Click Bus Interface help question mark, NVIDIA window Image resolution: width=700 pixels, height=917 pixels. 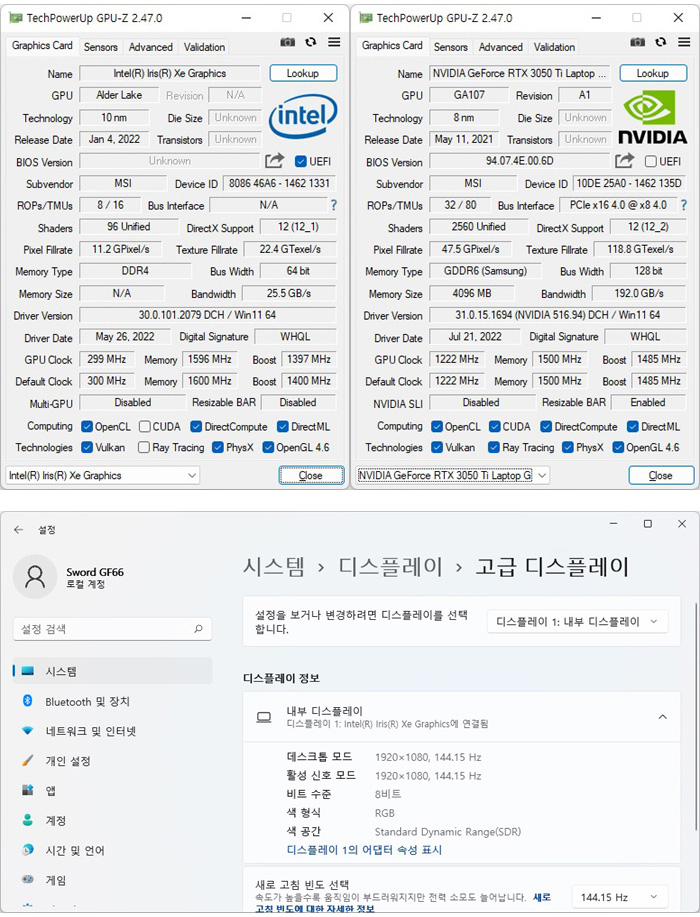point(684,205)
